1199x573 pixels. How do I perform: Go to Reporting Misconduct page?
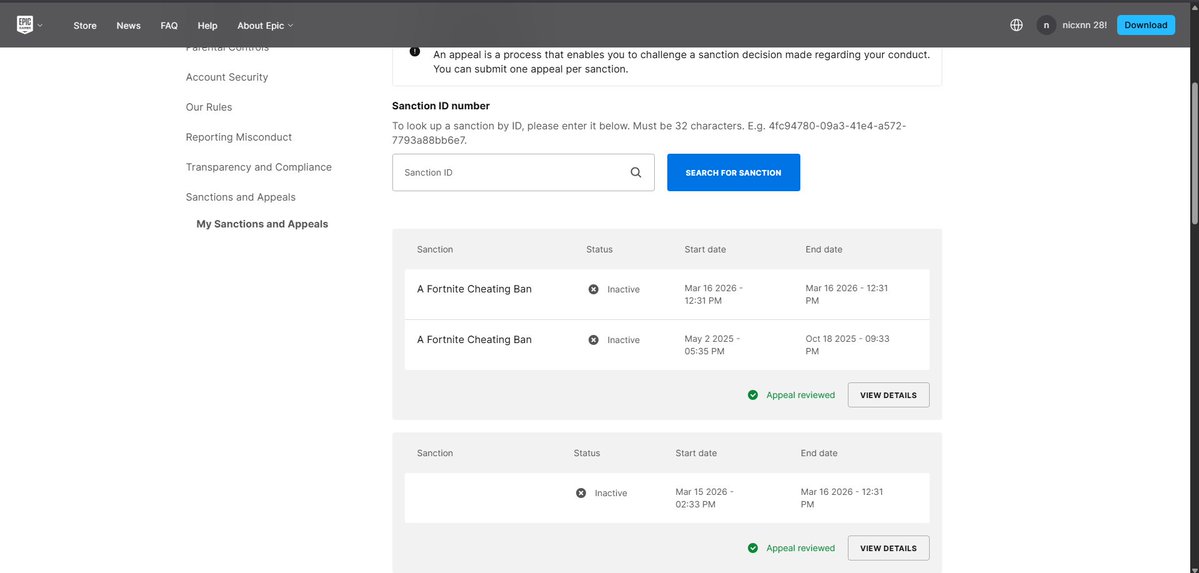click(239, 137)
